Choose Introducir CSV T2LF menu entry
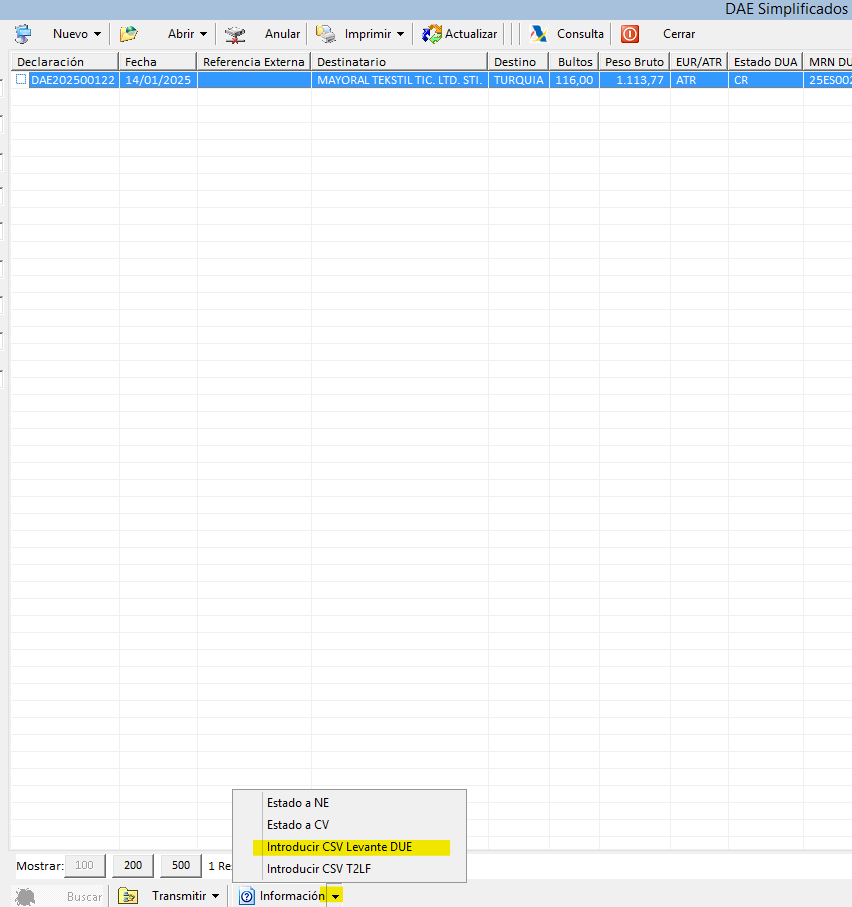The image size is (852, 907). click(319, 869)
